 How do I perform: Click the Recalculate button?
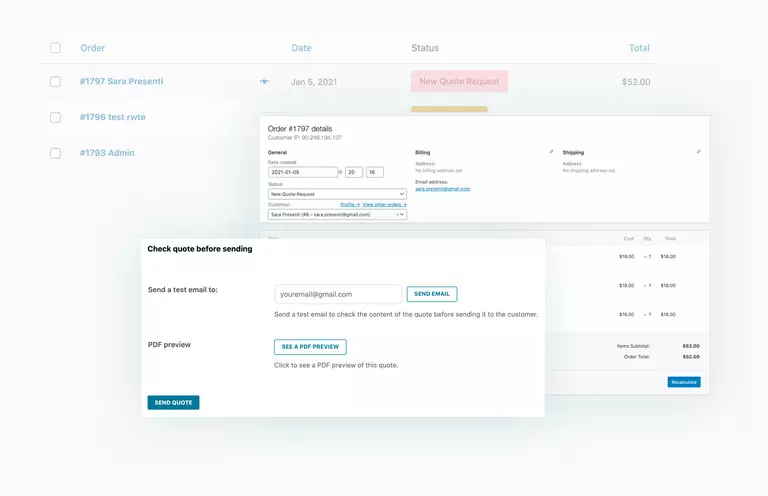point(684,382)
